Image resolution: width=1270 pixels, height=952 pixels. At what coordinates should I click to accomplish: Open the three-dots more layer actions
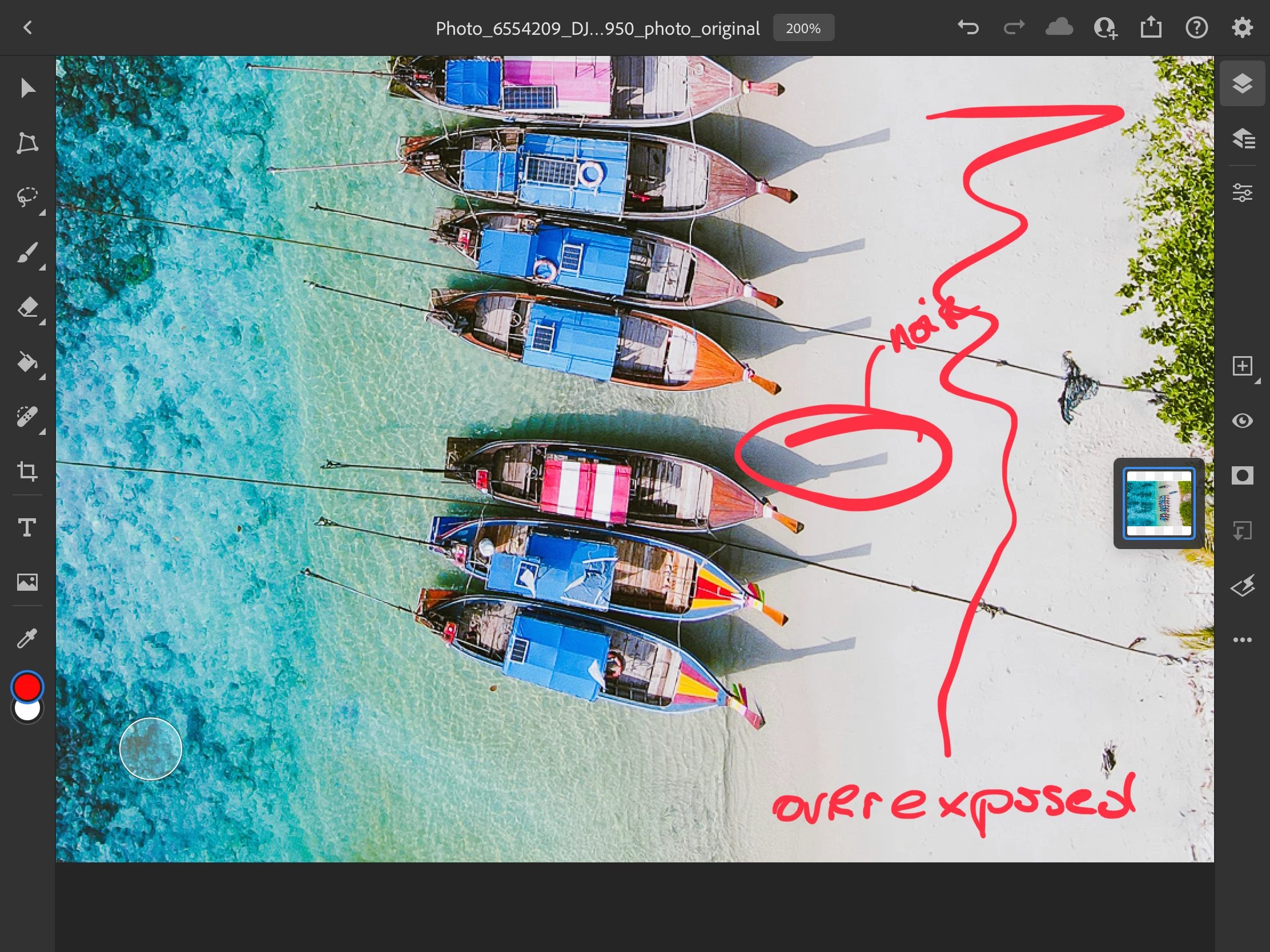tap(1242, 640)
